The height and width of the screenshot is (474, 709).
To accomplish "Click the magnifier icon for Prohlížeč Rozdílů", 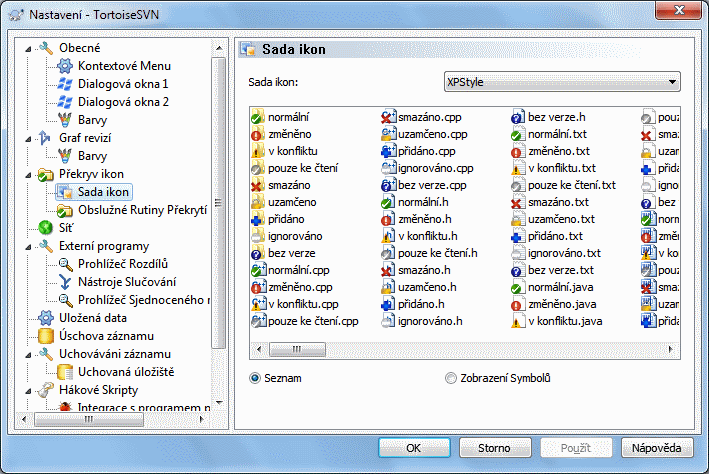I will [65, 264].
